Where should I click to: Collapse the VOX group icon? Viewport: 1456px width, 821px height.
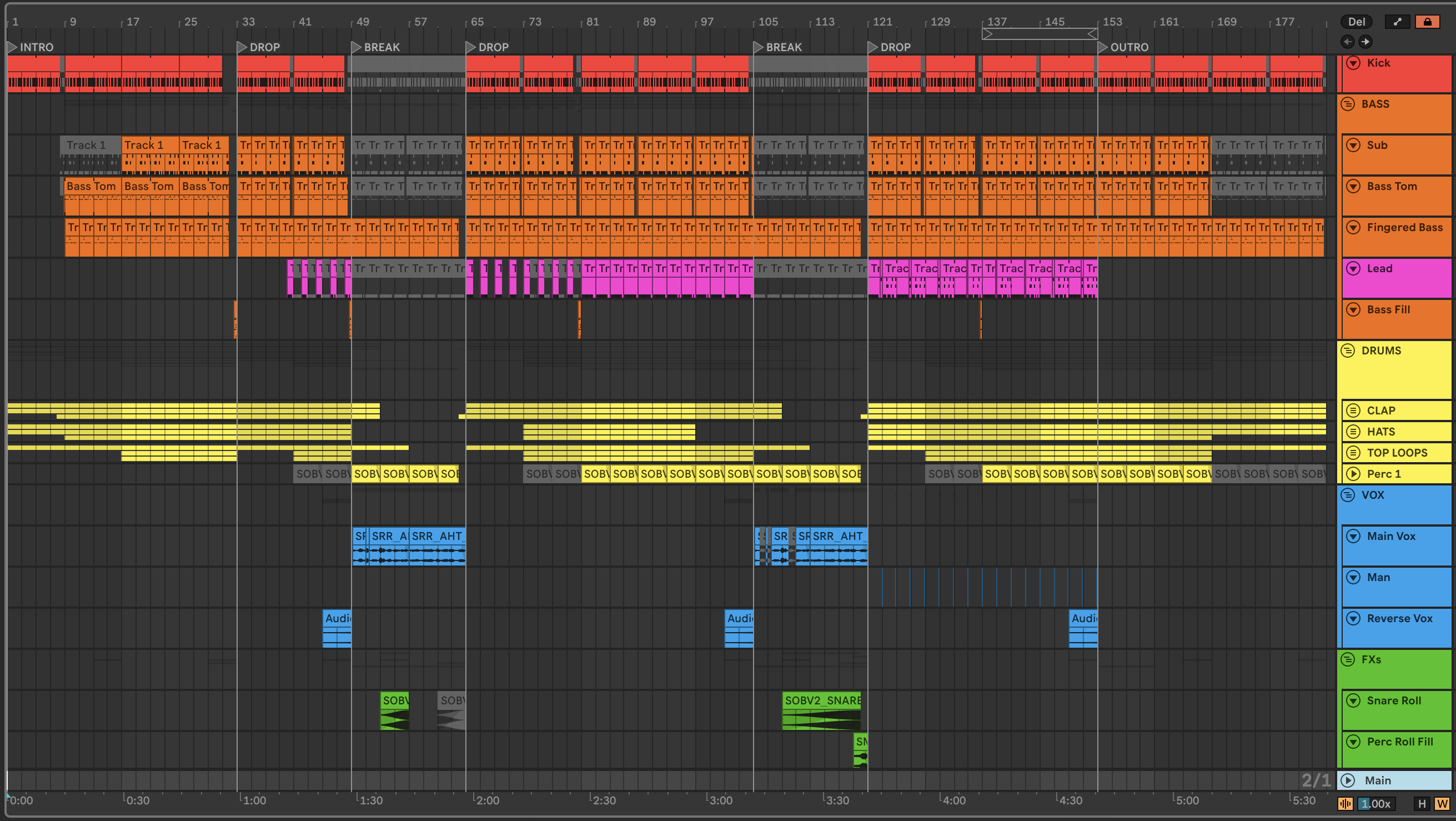[1348, 495]
